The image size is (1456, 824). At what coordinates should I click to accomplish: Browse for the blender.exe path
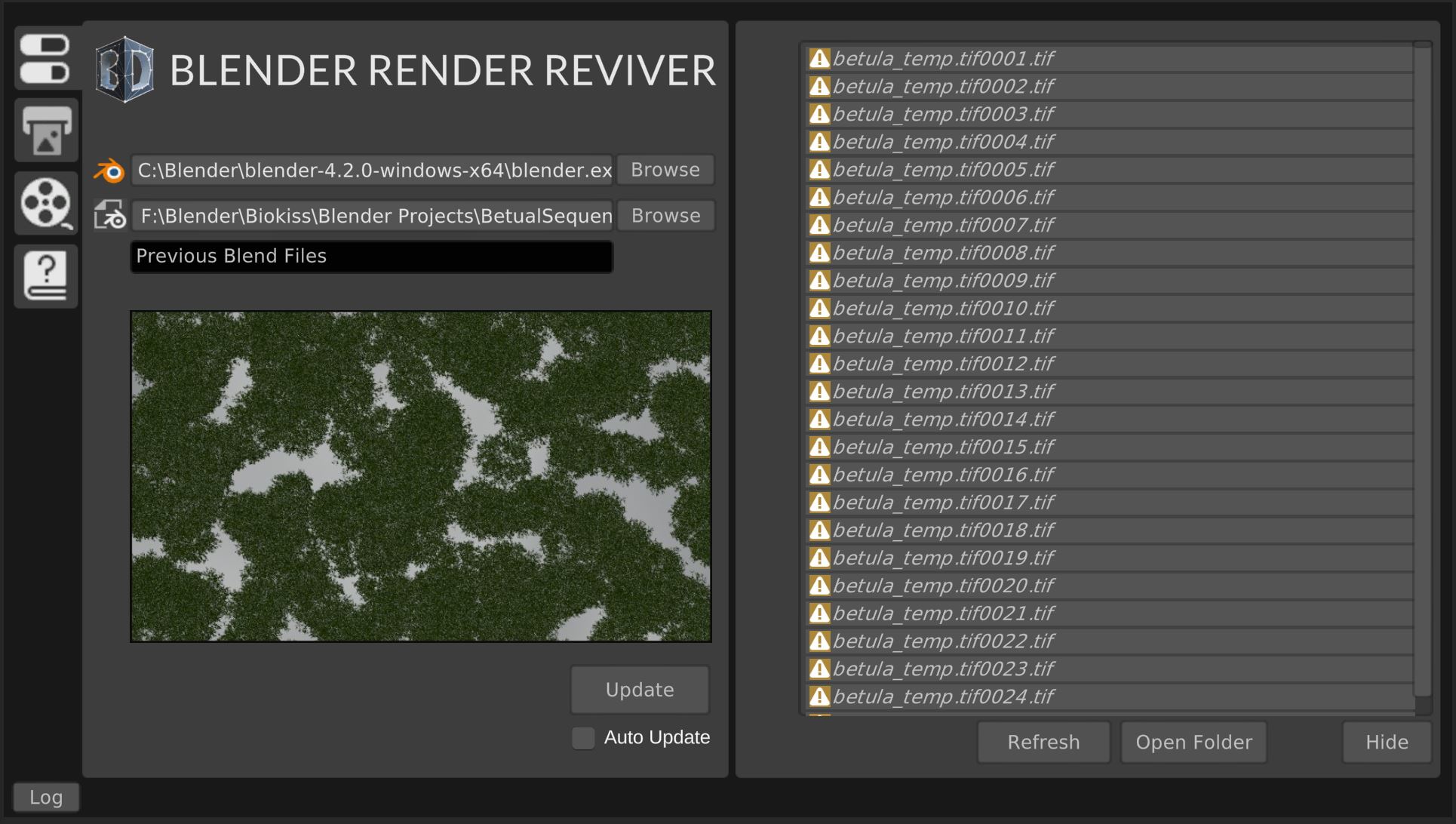click(665, 170)
